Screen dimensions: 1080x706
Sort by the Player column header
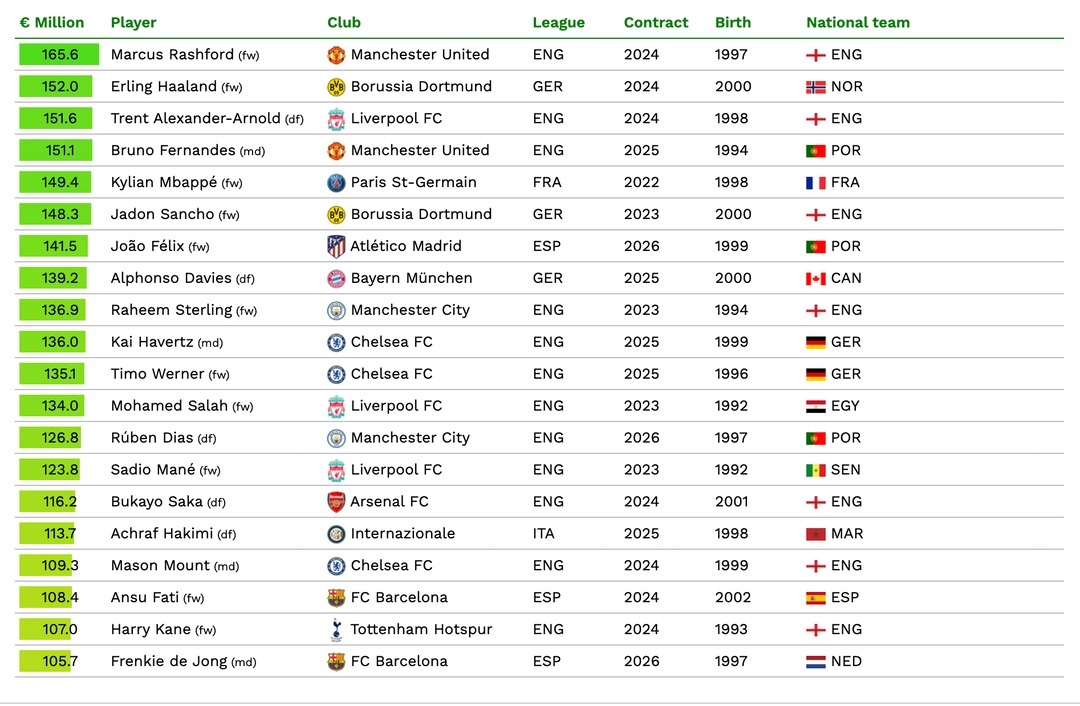(x=134, y=22)
